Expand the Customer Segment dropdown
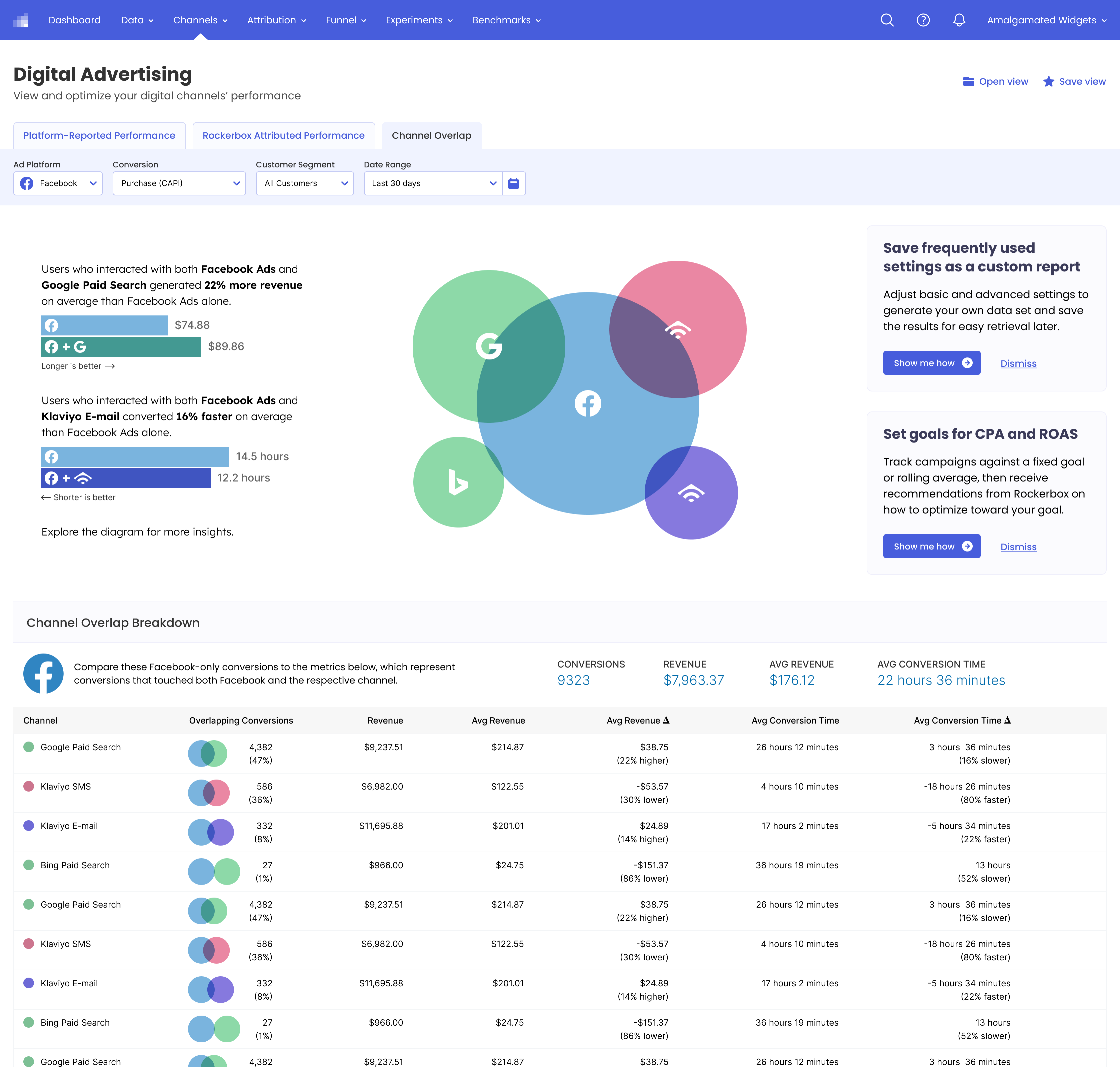 (305, 183)
